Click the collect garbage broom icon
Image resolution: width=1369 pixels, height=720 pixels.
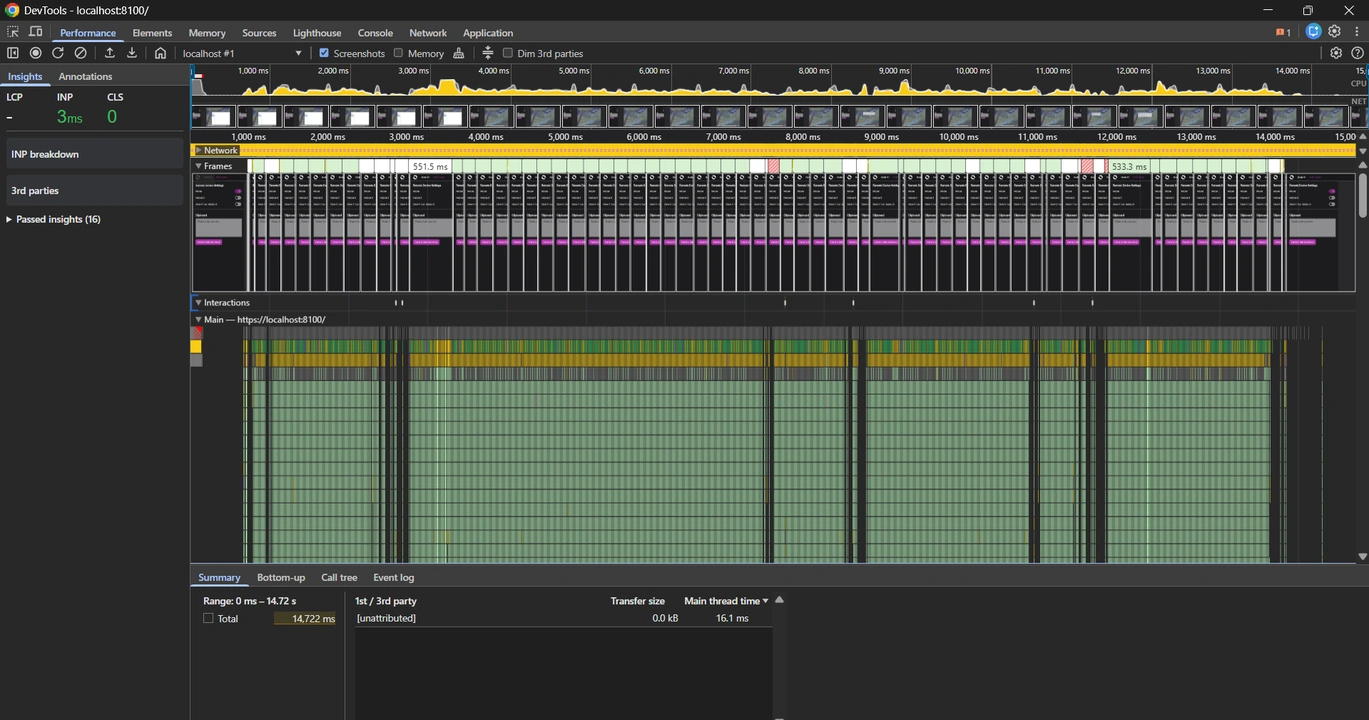coord(459,53)
